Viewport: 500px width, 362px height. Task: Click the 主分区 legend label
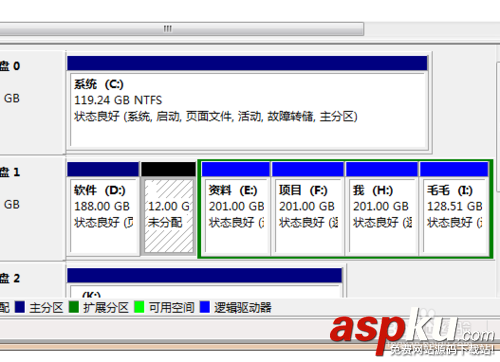click(46, 307)
